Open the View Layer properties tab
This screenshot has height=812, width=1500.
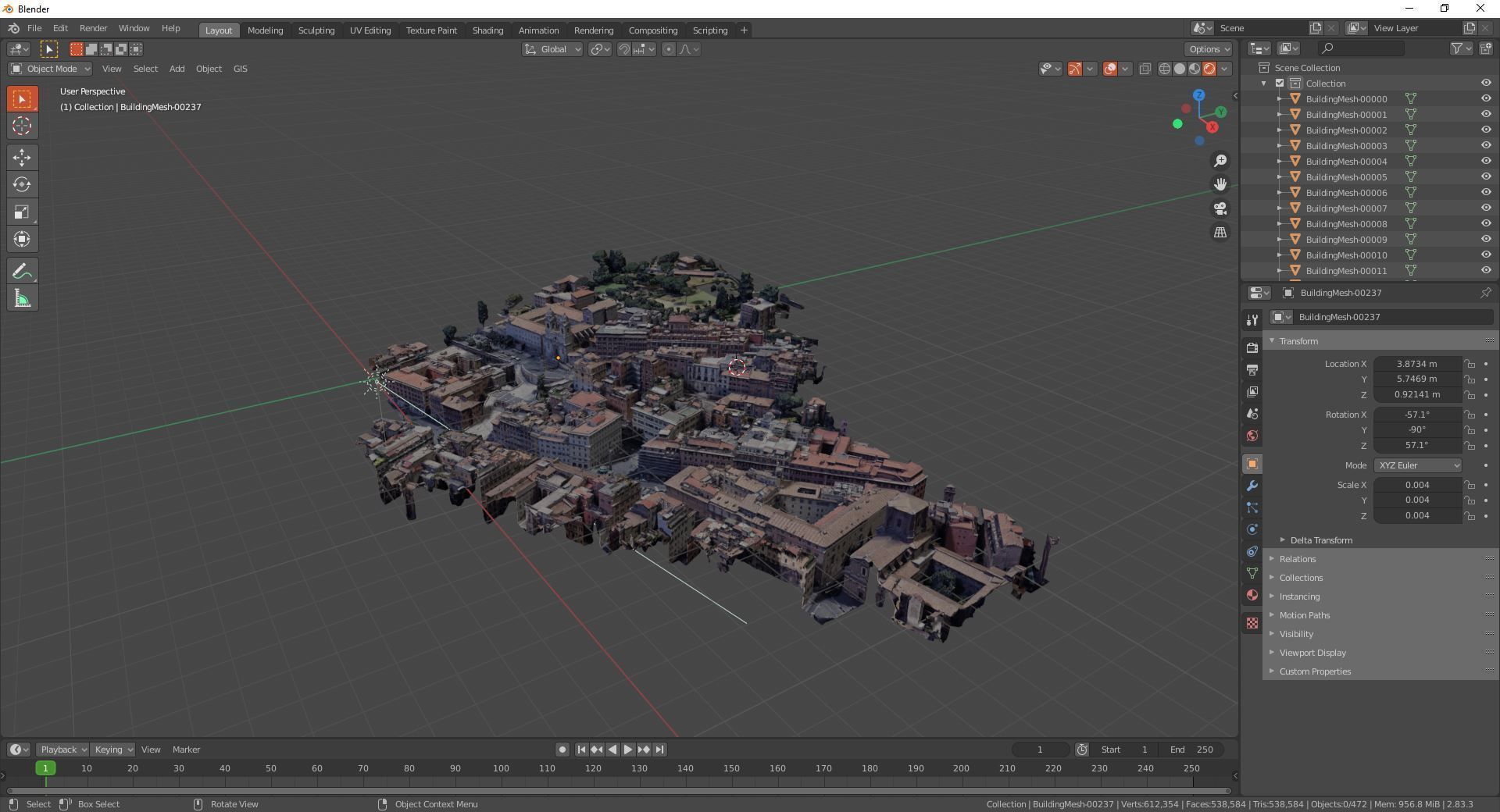tap(1252, 391)
